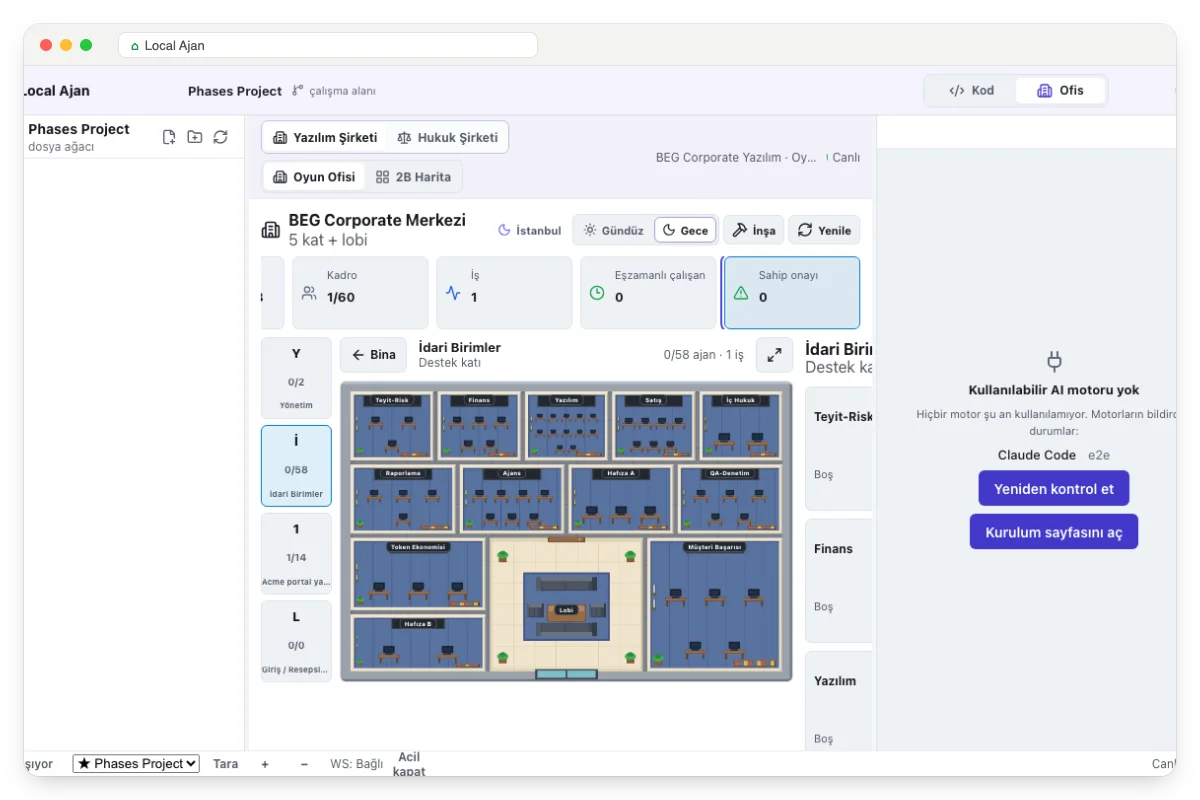
Task: Select the İdari Birimler floor in floor list
Action: pyautogui.click(x=296, y=466)
